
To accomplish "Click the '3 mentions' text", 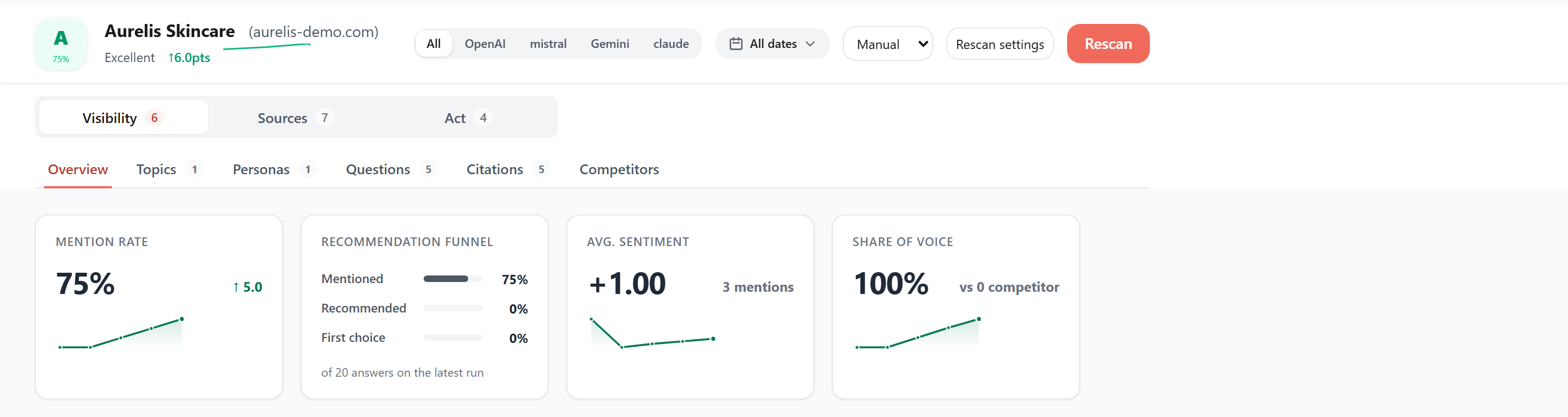I will tap(758, 287).
